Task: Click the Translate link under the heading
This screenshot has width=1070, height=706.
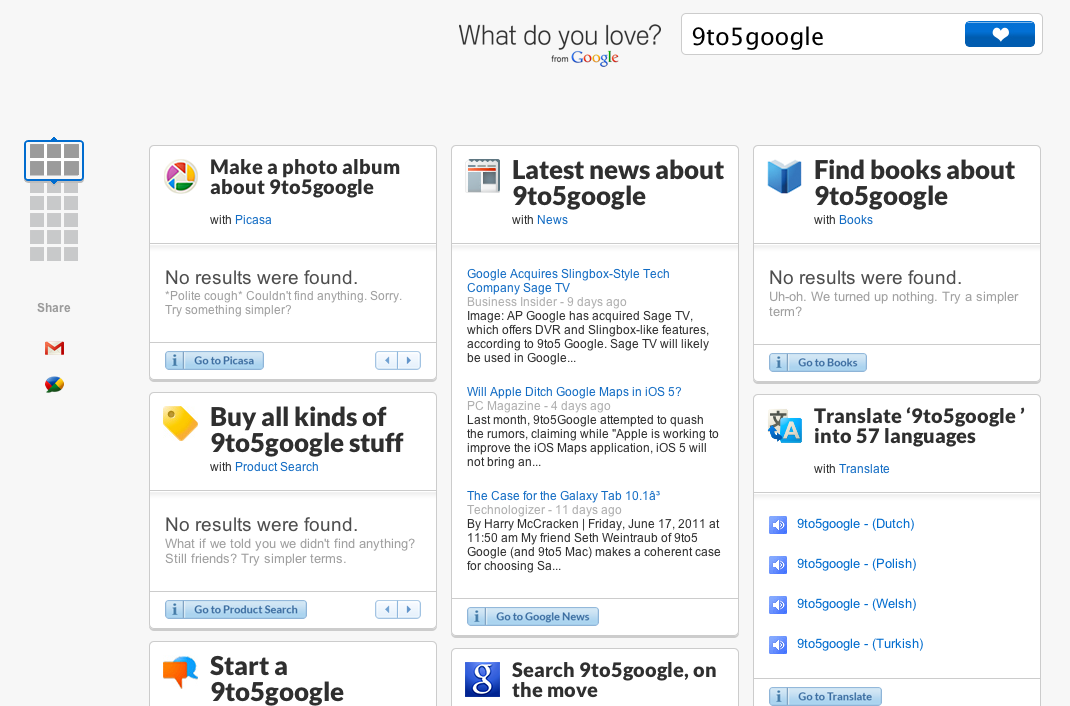Action: (864, 469)
